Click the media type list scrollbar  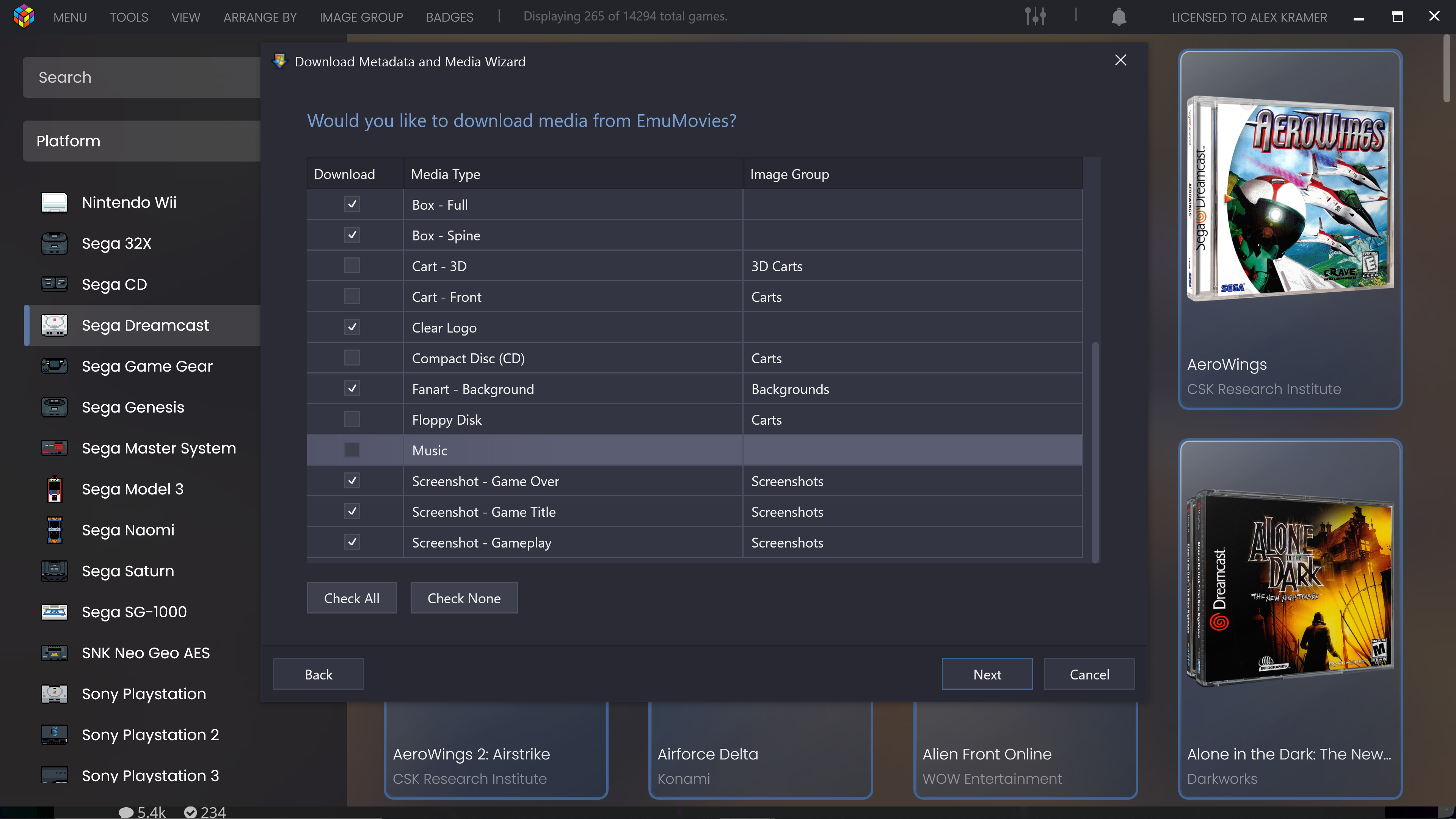1095,452
